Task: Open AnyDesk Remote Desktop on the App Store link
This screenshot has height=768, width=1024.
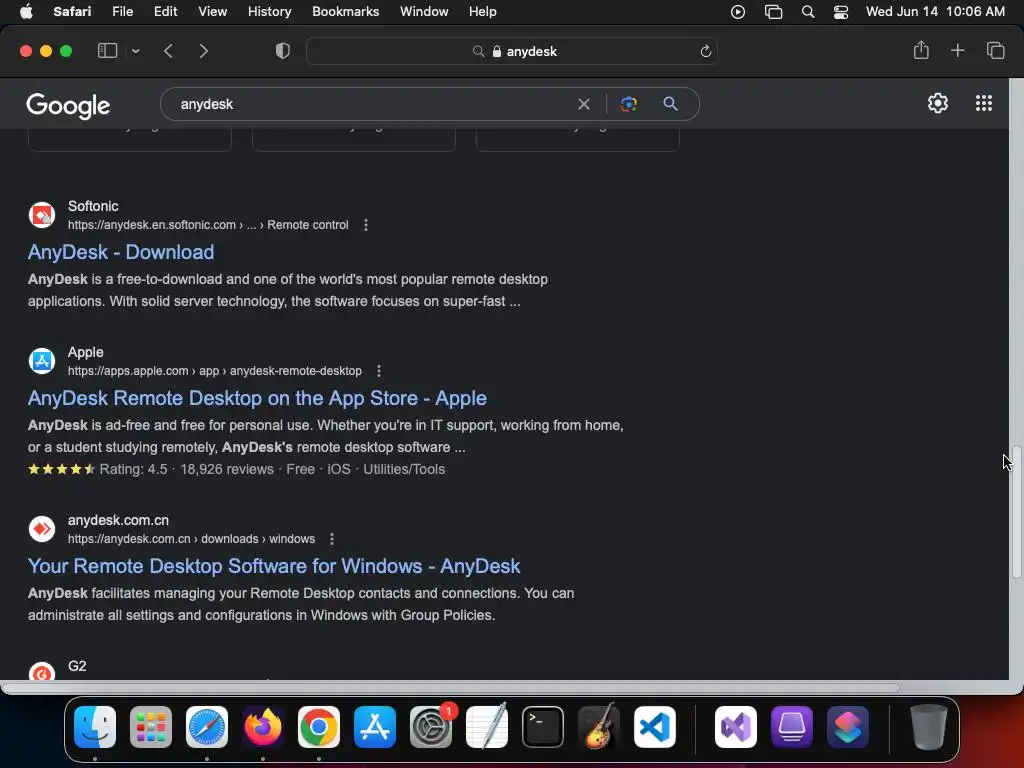Action: point(257,398)
